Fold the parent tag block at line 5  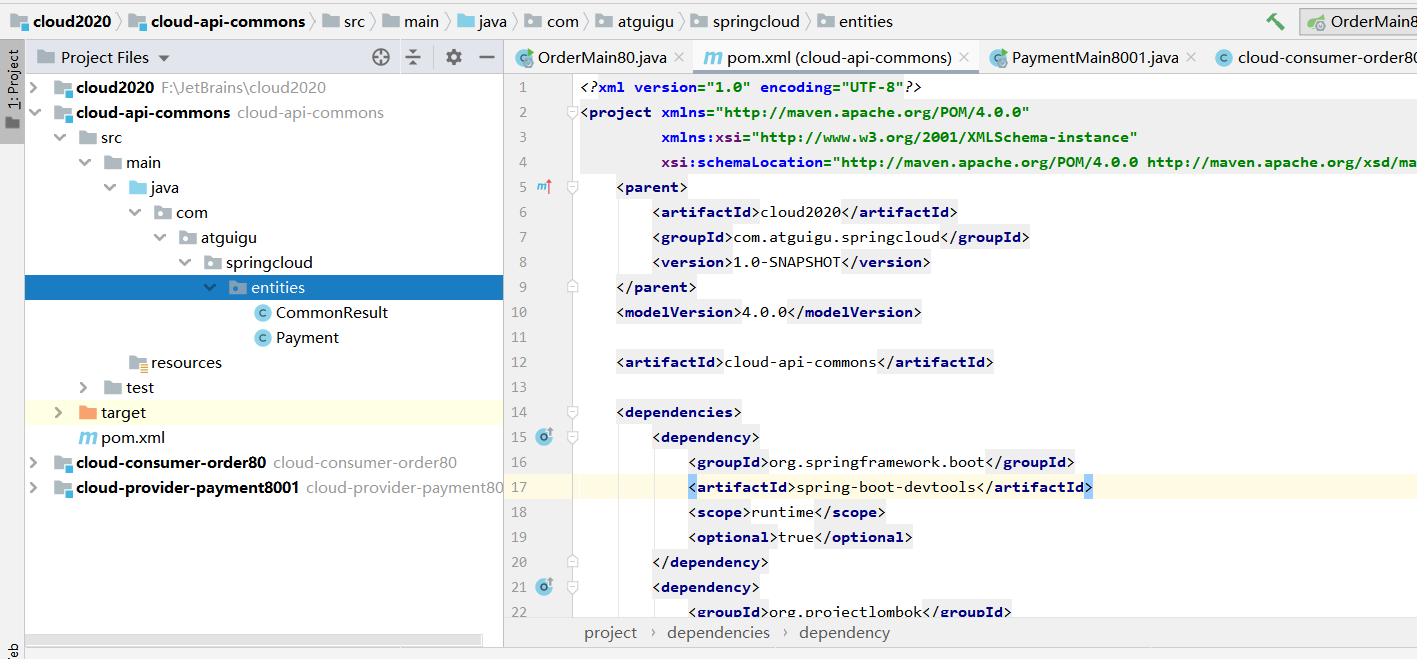pos(573,187)
